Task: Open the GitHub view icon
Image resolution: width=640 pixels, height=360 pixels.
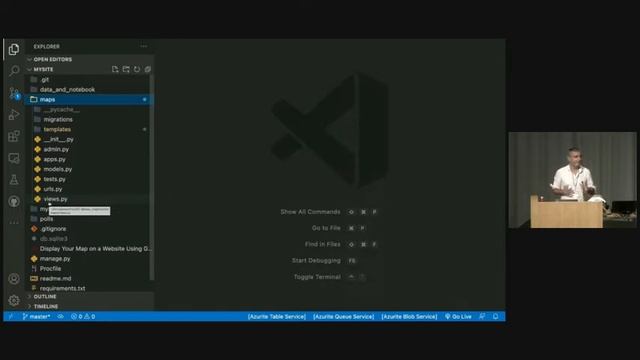Action: [14, 201]
